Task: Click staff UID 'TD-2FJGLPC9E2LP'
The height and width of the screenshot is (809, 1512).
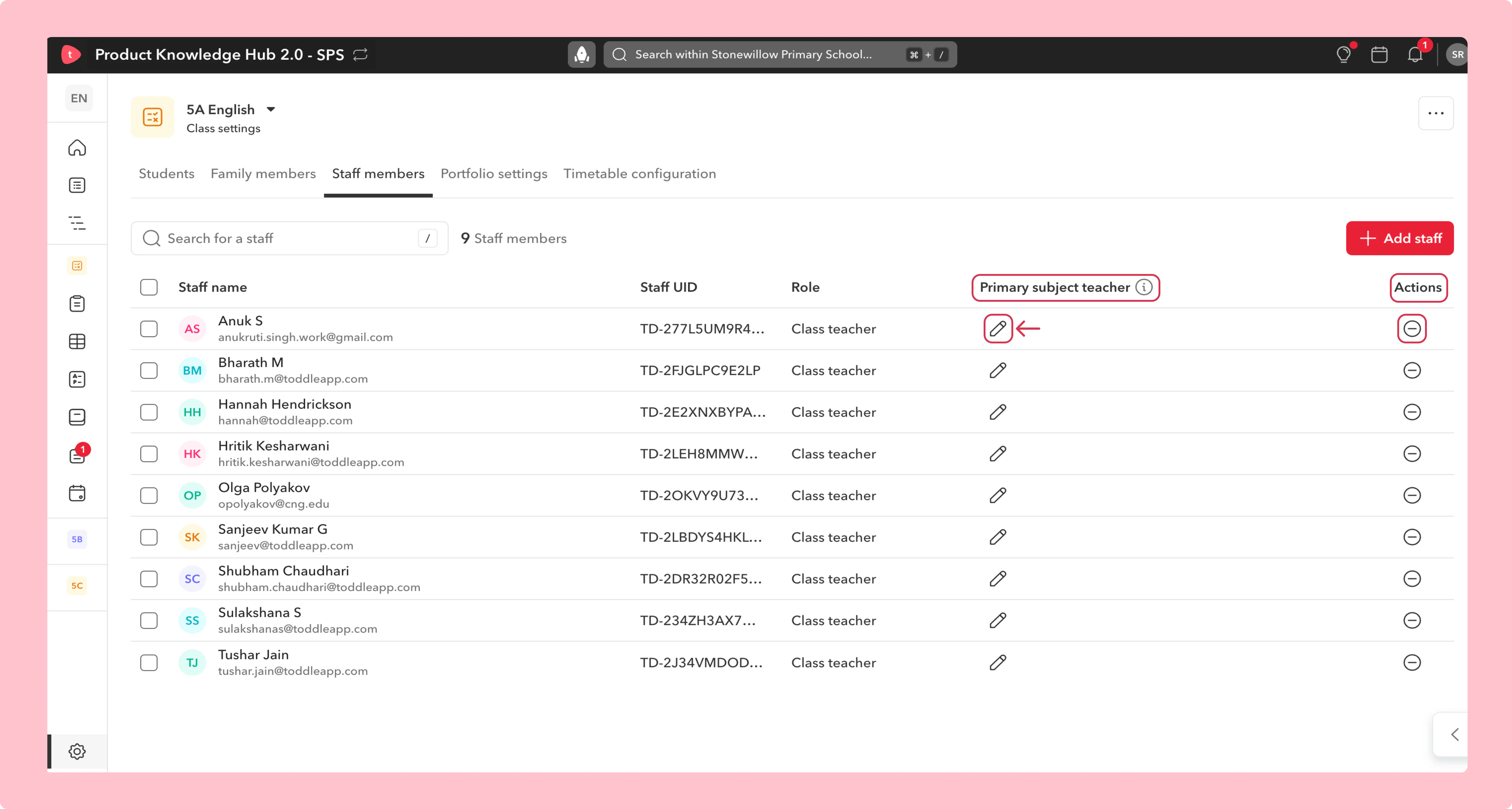Action: (700, 370)
